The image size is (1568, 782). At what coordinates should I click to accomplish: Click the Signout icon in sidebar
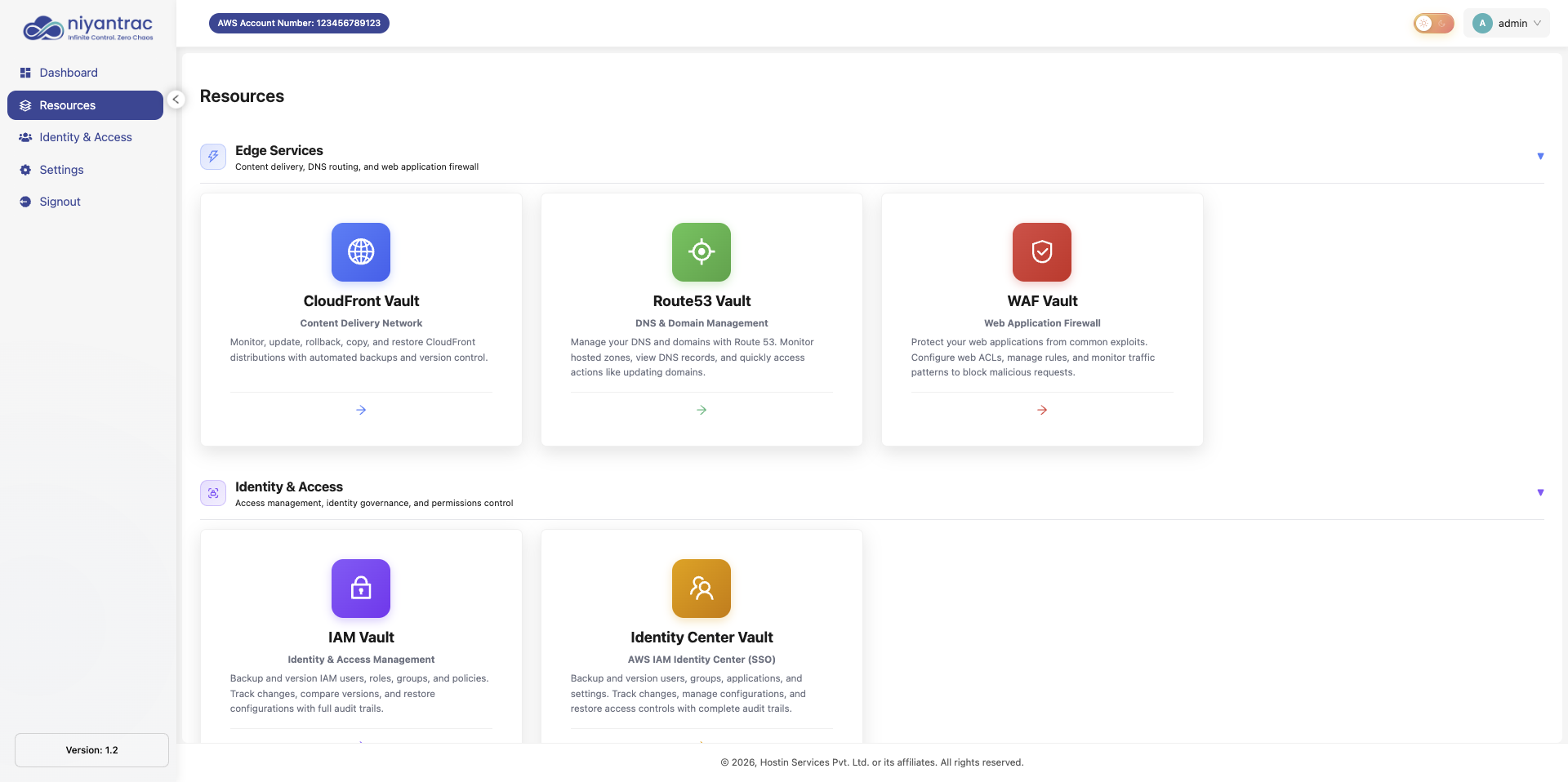click(x=25, y=202)
